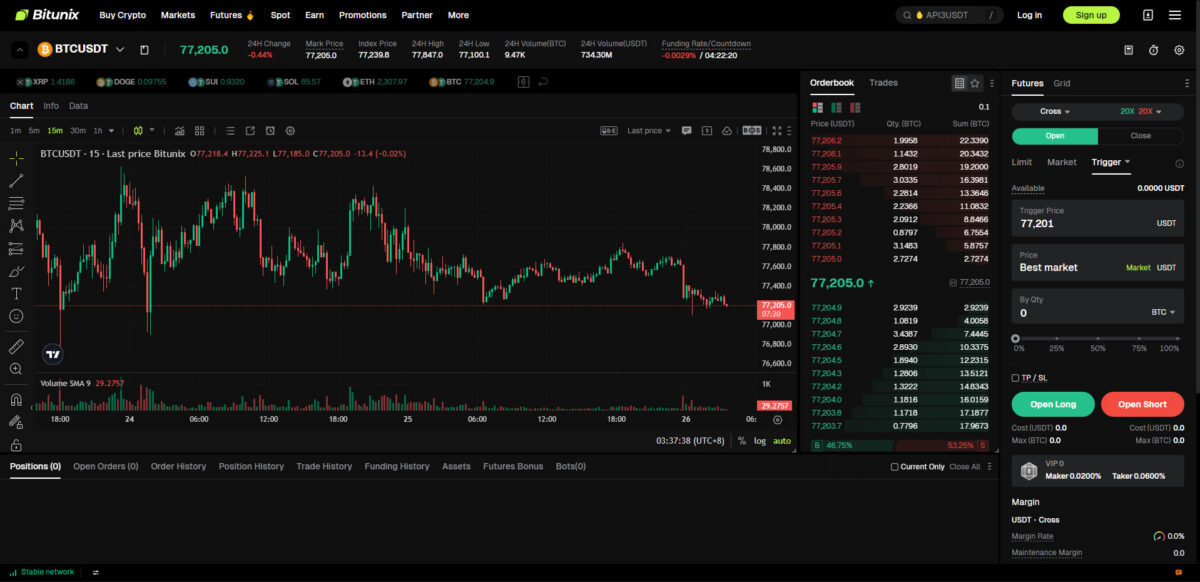Select the Limit order tab
Screen dimensions: 1200x582
1021,162
